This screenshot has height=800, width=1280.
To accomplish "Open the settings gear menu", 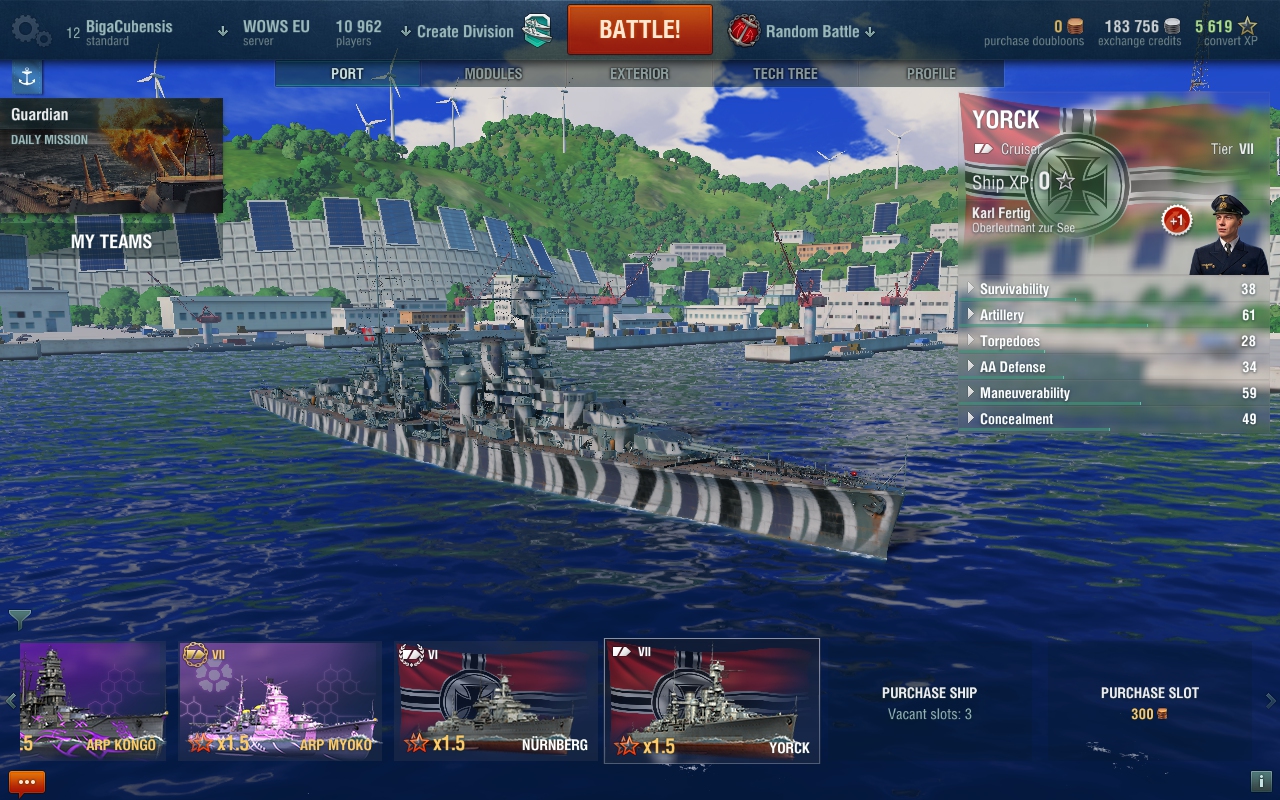I will [31, 30].
